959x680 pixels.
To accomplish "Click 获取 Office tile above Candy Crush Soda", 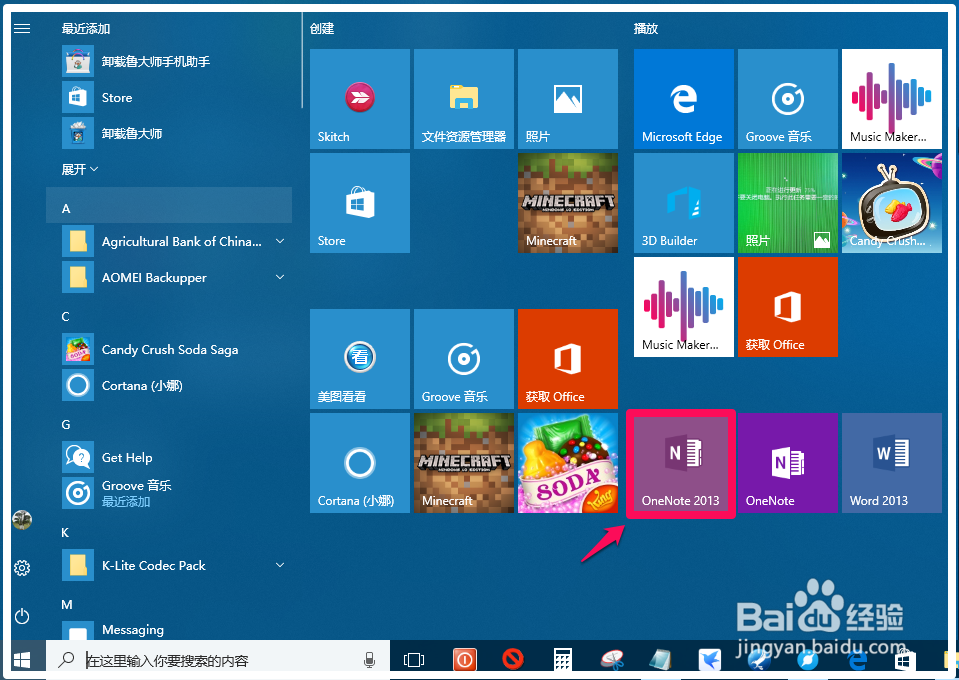I will coord(568,358).
